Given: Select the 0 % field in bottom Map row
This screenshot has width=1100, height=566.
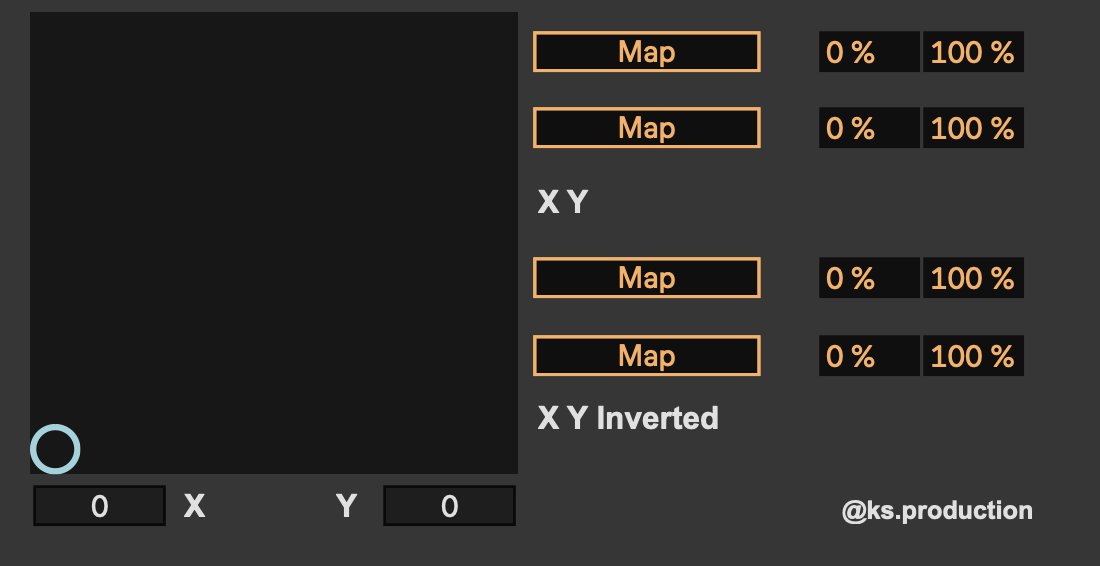Looking at the screenshot, I should [868, 356].
